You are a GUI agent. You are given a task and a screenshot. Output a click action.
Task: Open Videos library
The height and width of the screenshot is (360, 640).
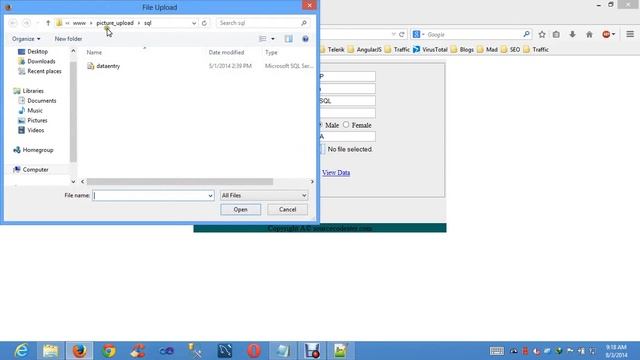36,130
